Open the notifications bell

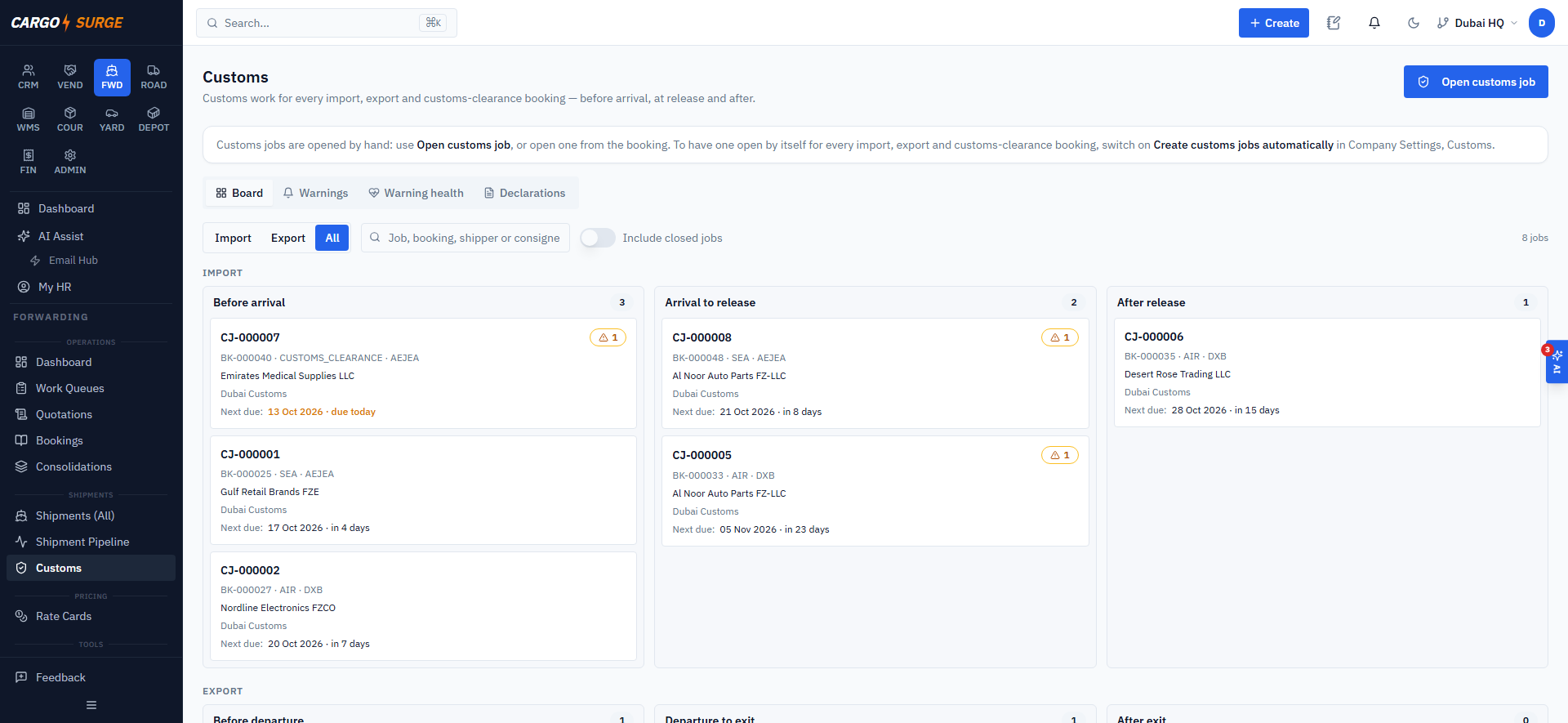click(1374, 23)
